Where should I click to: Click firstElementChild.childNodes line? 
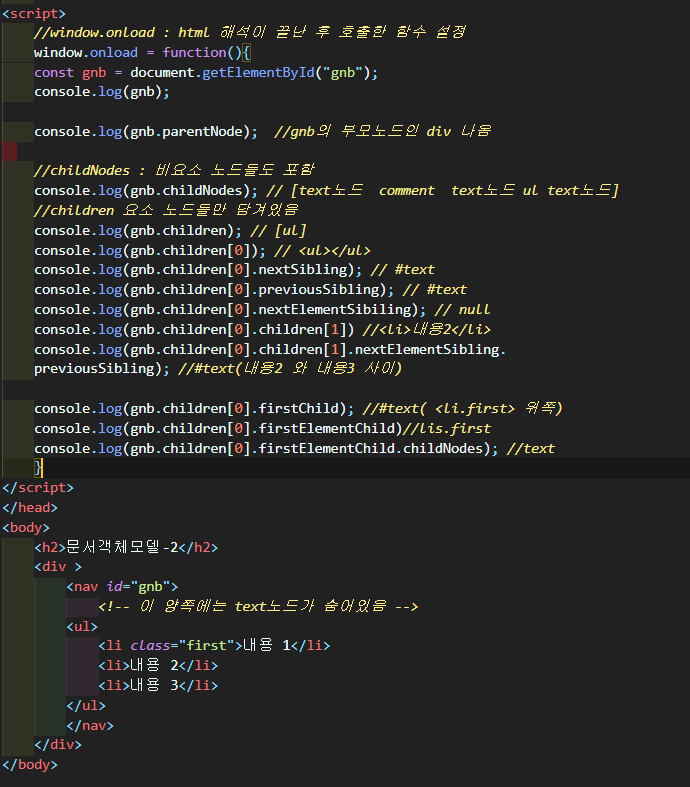click(x=294, y=449)
